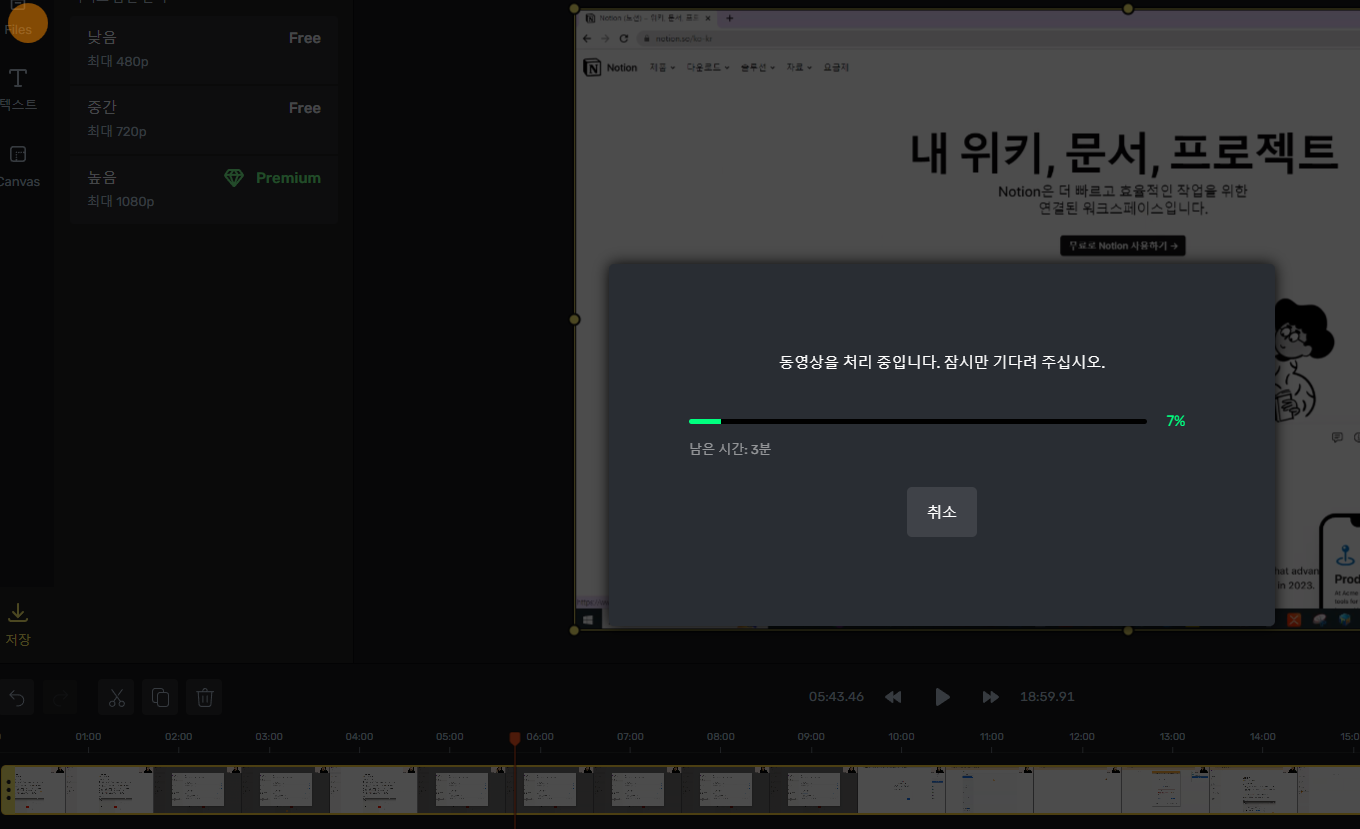Click 무료로 Notion 사용하기 button in preview
Screen dimensions: 1360x829
pyautogui.click(x=1122, y=246)
